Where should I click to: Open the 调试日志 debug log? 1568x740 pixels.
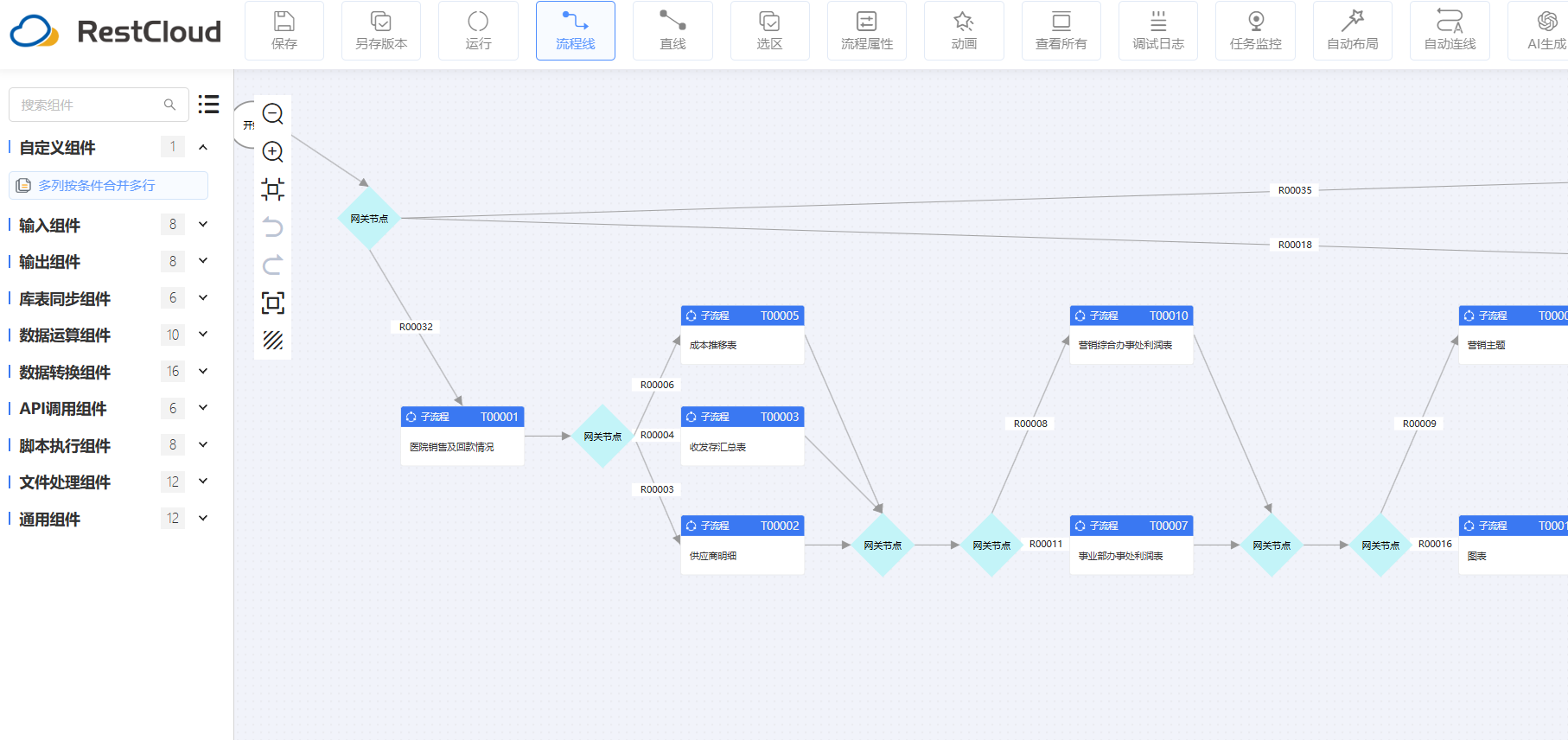coord(1158,31)
